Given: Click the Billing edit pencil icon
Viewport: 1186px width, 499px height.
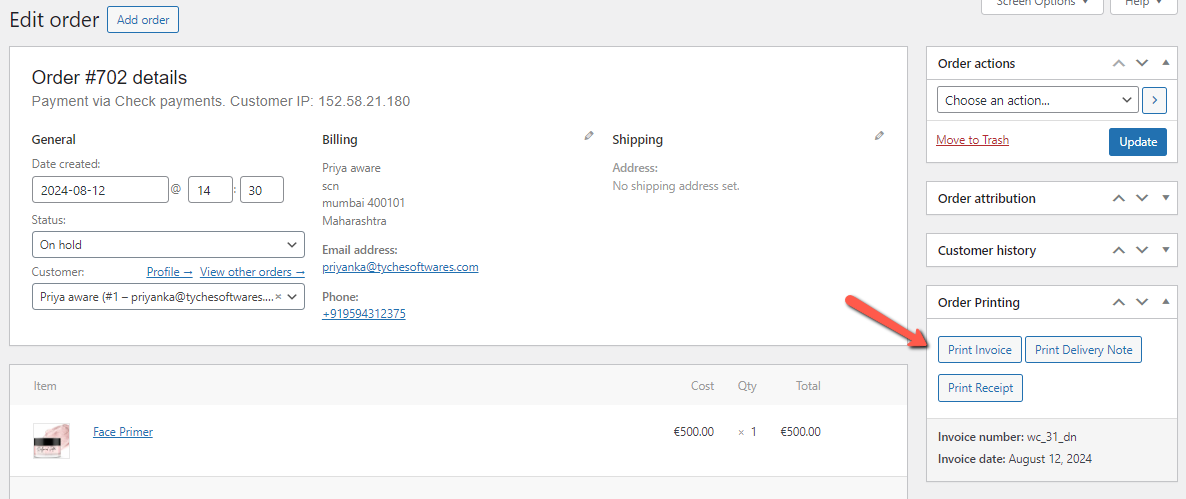Looking at the screenshot, I should [589, 136].
